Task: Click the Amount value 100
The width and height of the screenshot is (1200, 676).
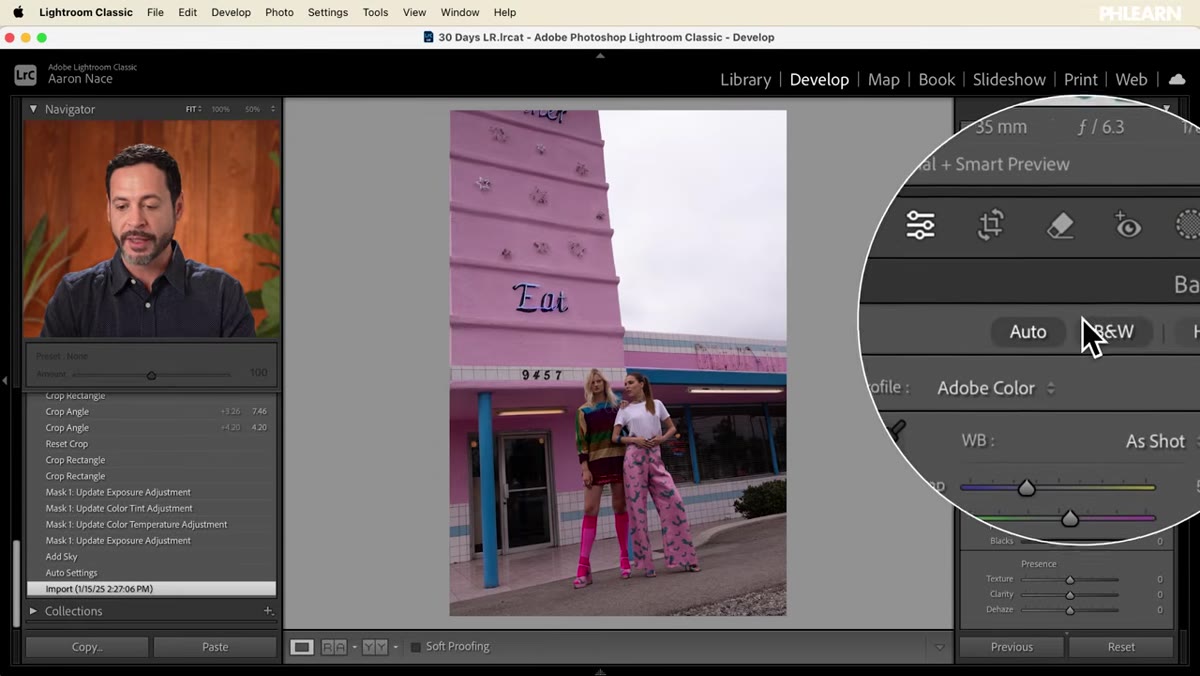Action: point(258,373)
